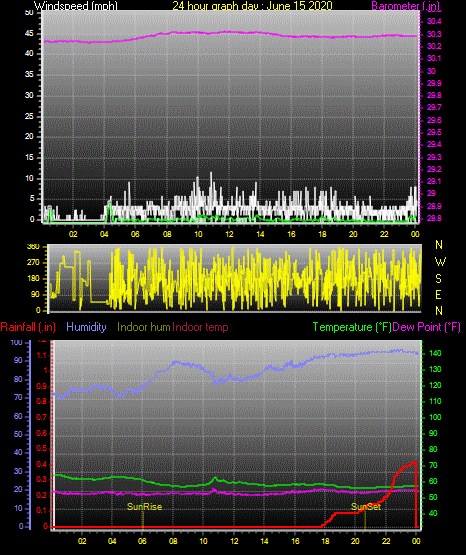Viewport: 466px width, 555px height.
Task: Click the 14 hour tick on bottom graph
Action: tap(264, 541)
